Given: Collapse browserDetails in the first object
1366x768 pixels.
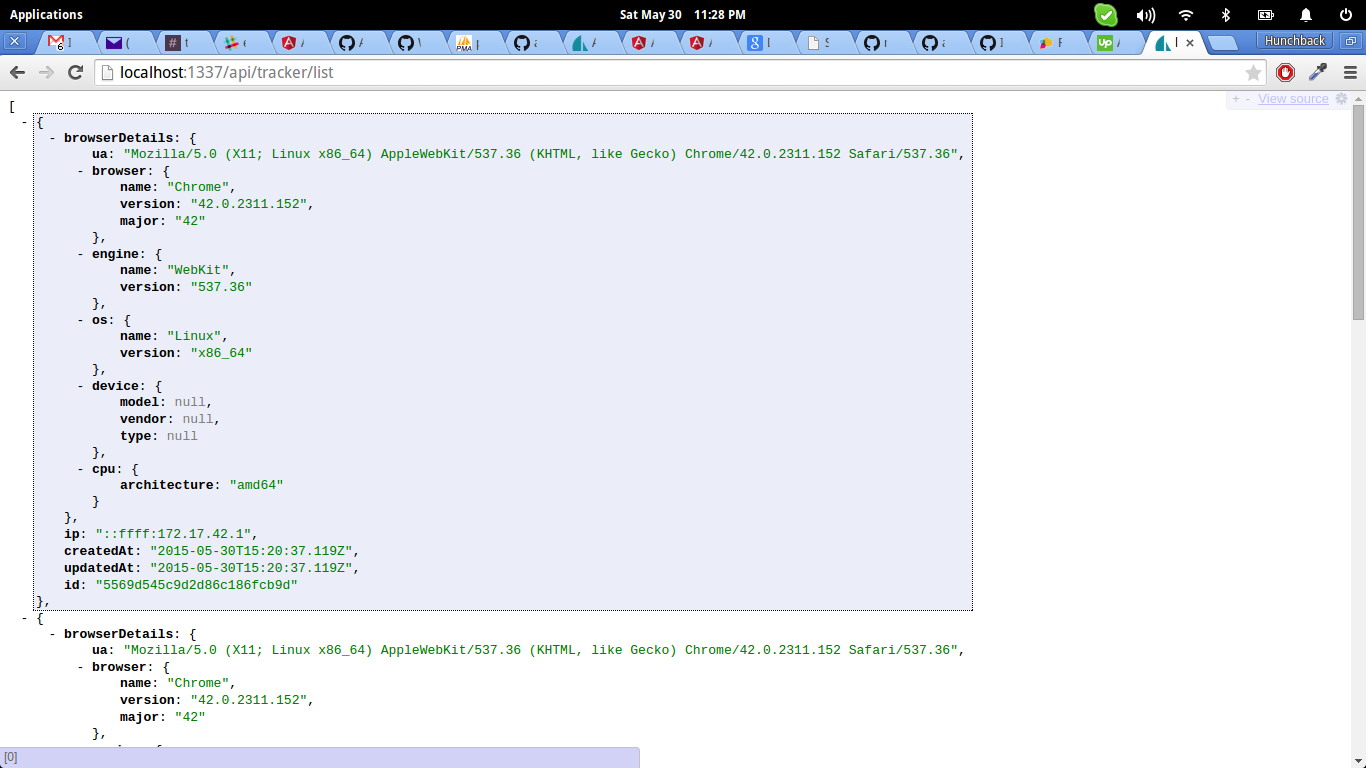Looking at the screenshot, I should click(x=53, y=139).
